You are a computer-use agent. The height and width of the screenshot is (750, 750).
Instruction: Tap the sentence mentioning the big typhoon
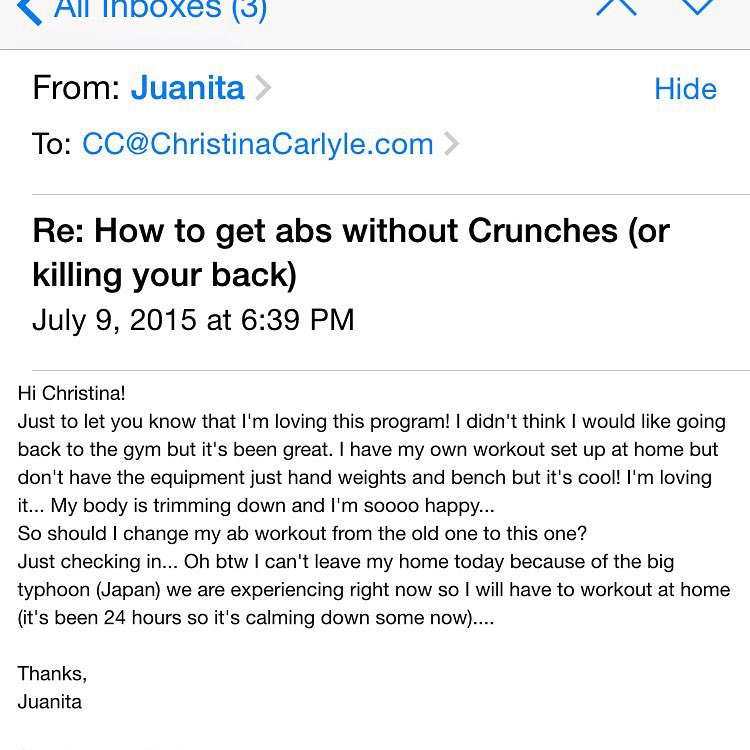click(374, 589)
